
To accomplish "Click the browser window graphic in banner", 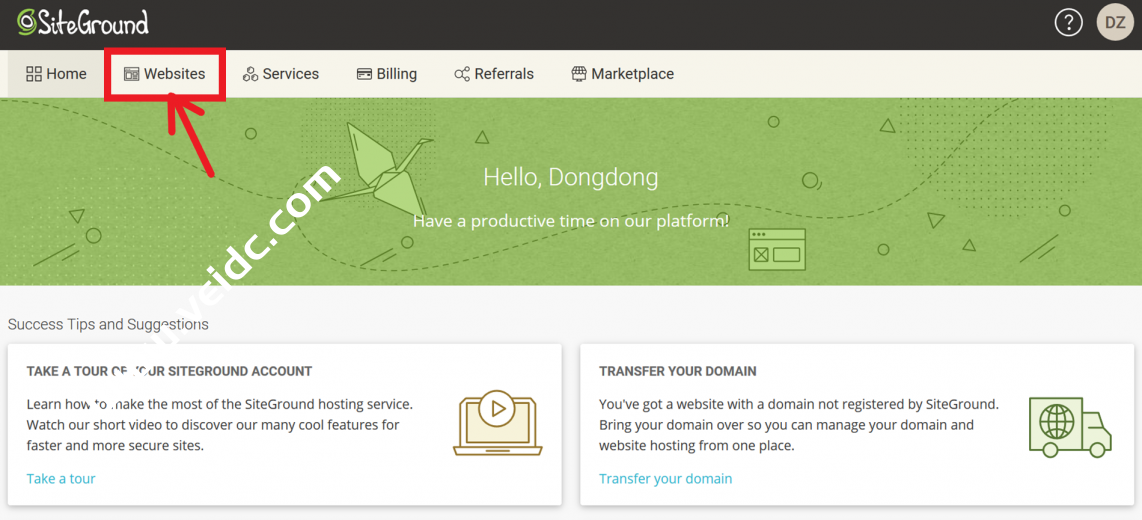I will click(x=777, y=250).
